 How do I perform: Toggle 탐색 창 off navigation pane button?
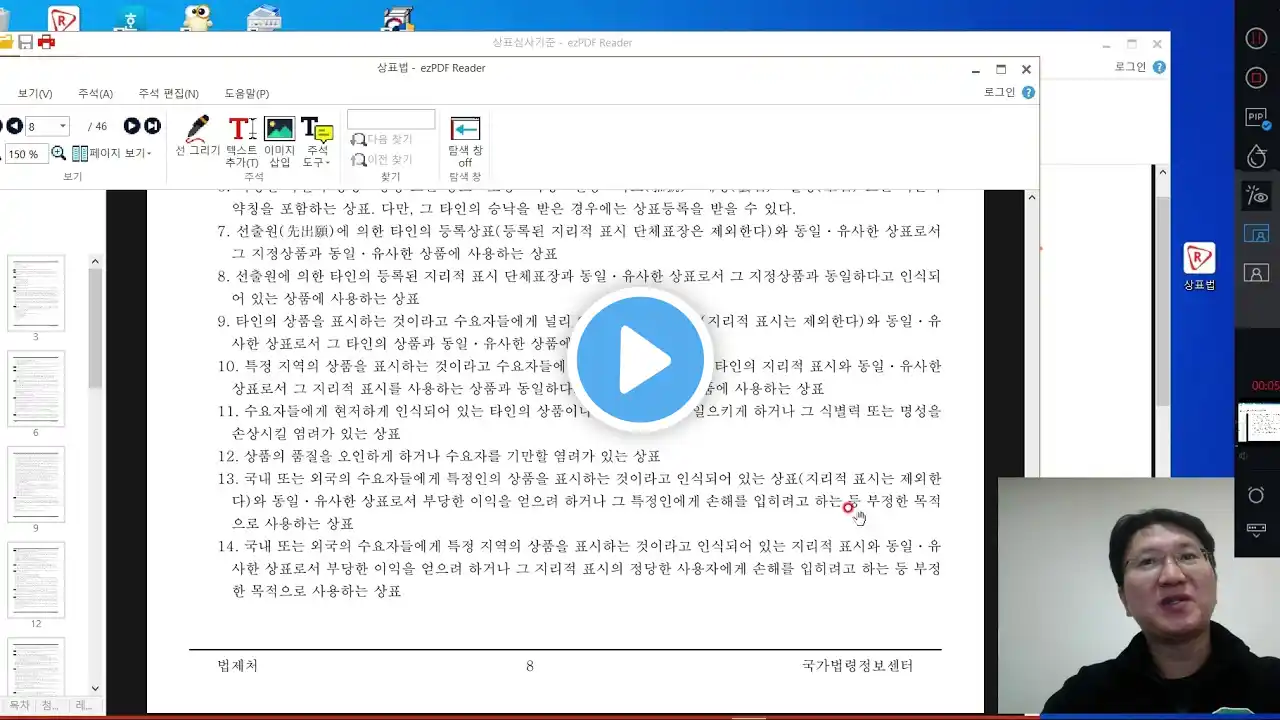point(465,142)
